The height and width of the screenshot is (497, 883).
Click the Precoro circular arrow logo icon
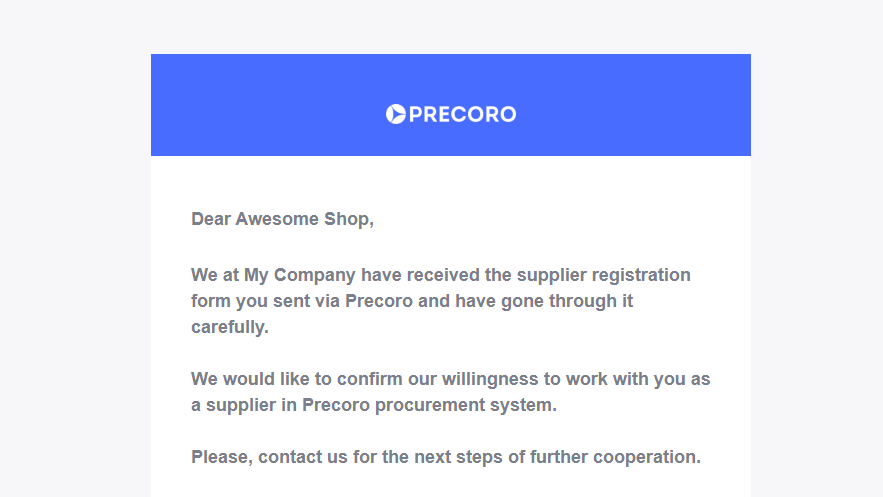click(395, 114)
